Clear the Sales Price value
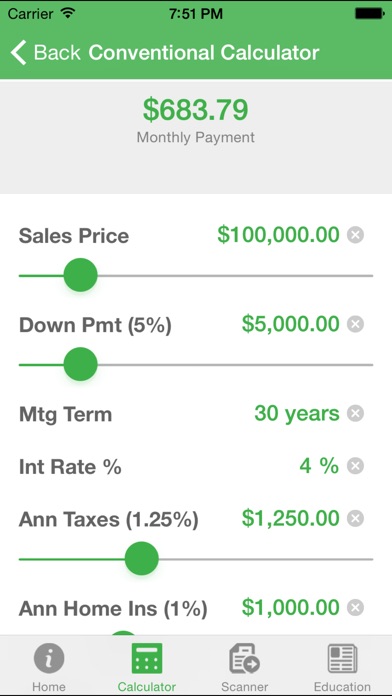The image size is (392, 696). point(356,235)
